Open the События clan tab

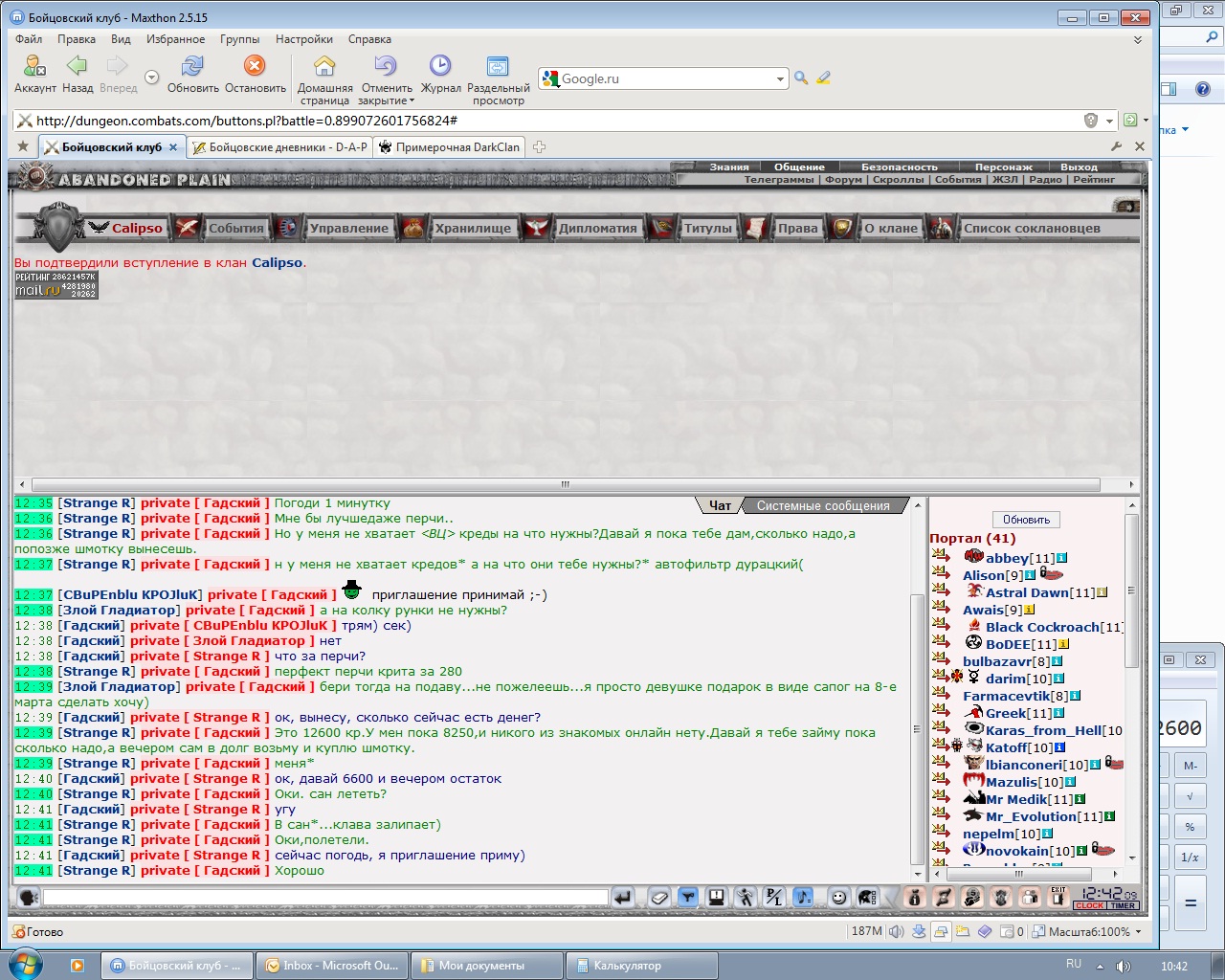[235, 228]
